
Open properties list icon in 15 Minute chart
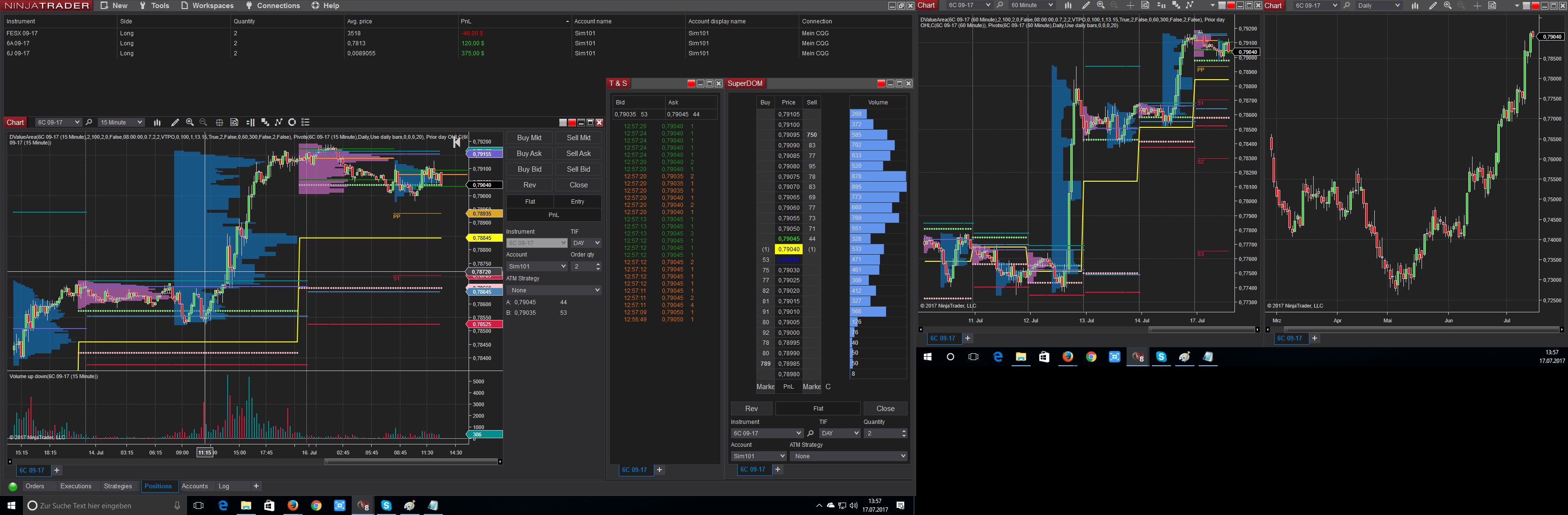(x=305, y=122)
